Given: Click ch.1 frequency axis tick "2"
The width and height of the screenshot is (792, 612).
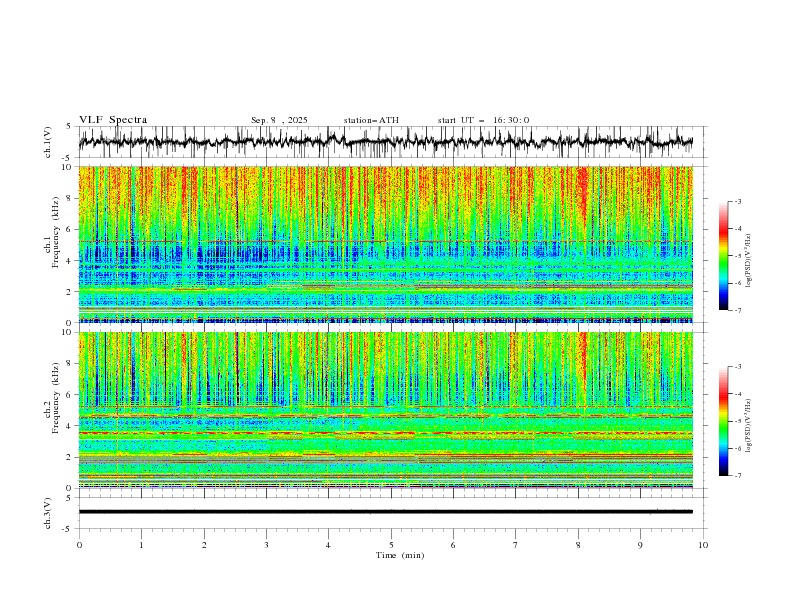Looking at the screenshot, I should tap(70, 292).
